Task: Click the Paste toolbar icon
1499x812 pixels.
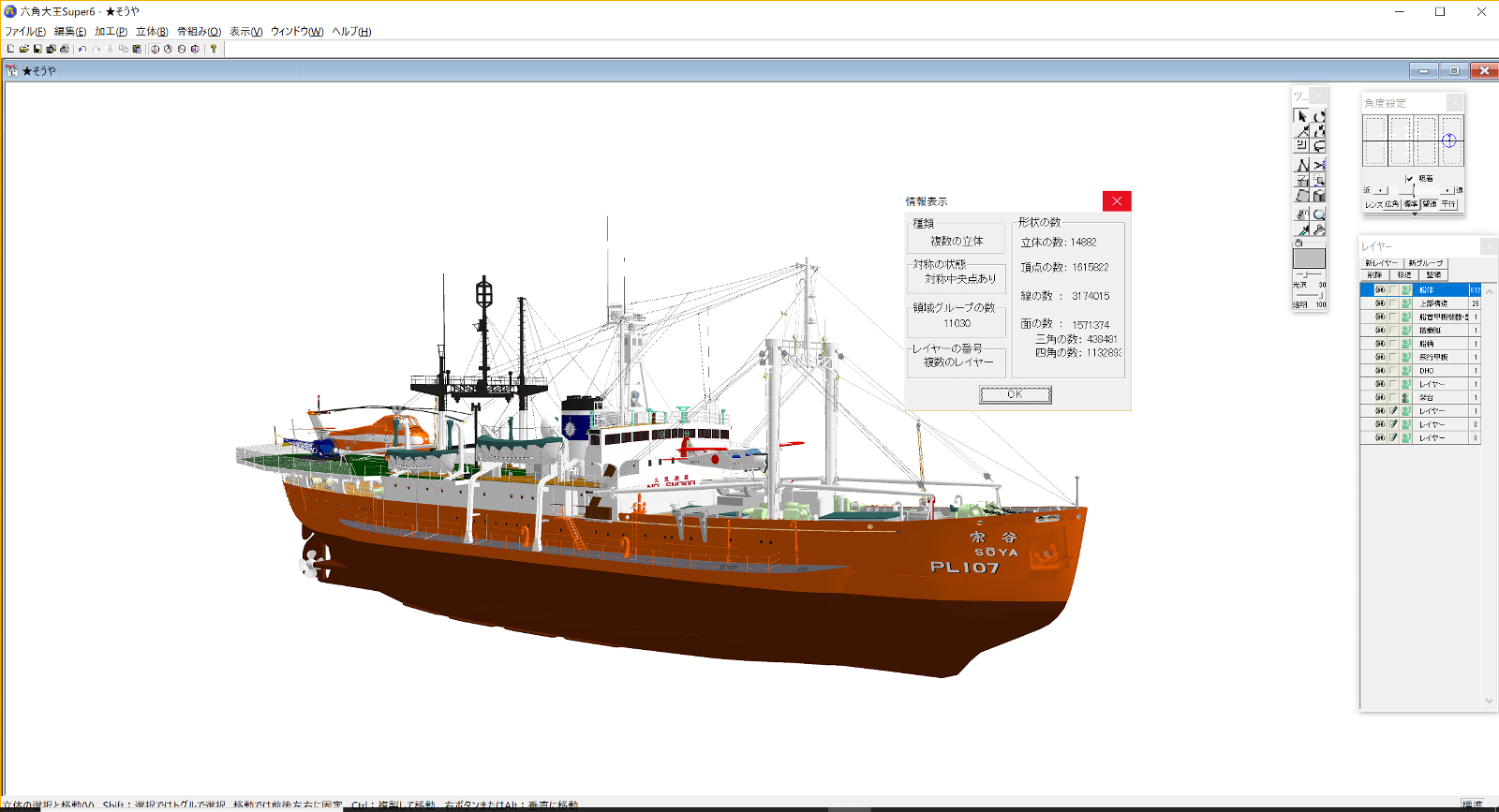Action: pos(137,49)
